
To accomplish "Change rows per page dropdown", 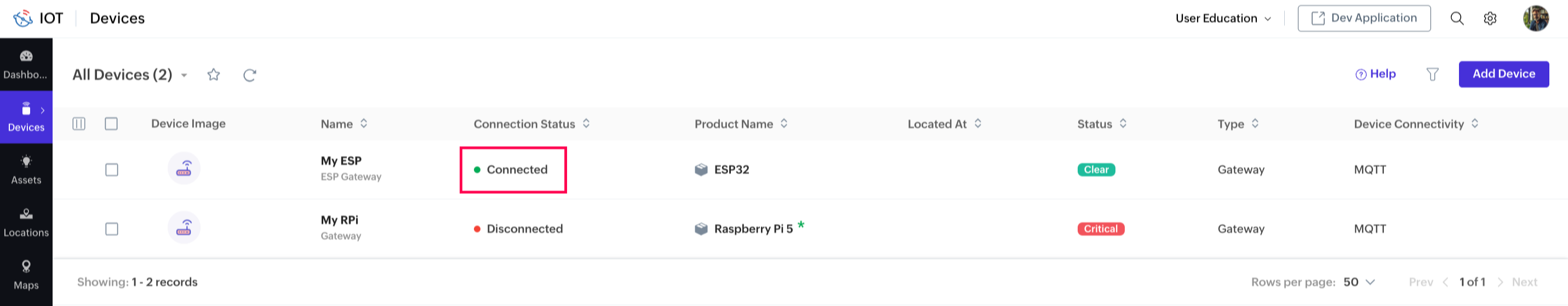I will point(1359,282).
